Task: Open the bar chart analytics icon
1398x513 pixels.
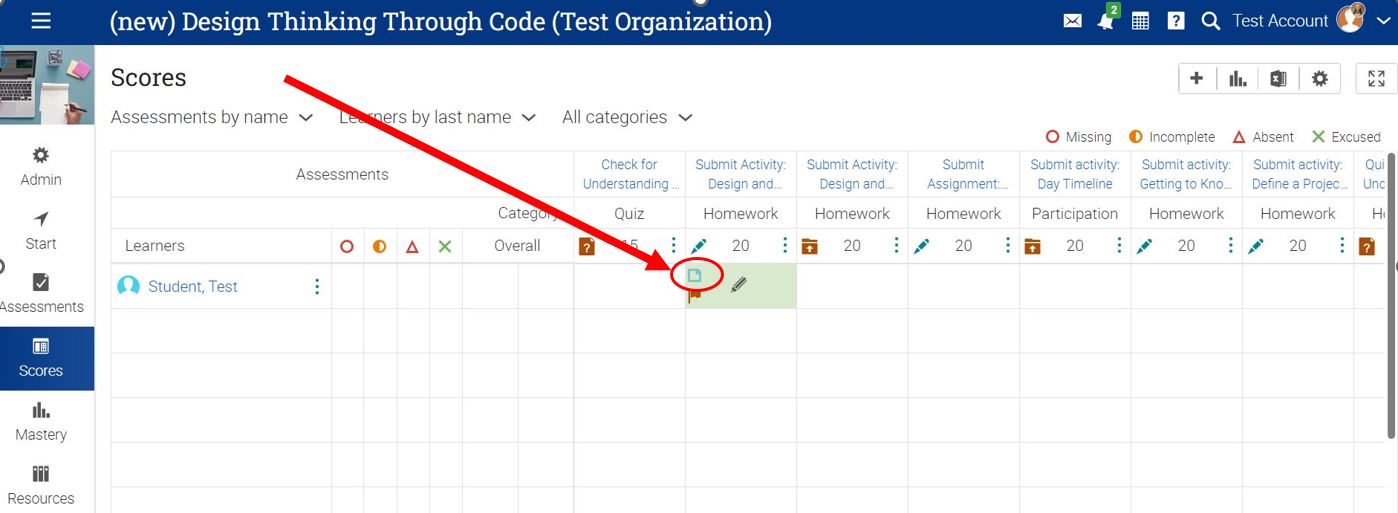Action: pyautogui.click(x=1238, y=79)
